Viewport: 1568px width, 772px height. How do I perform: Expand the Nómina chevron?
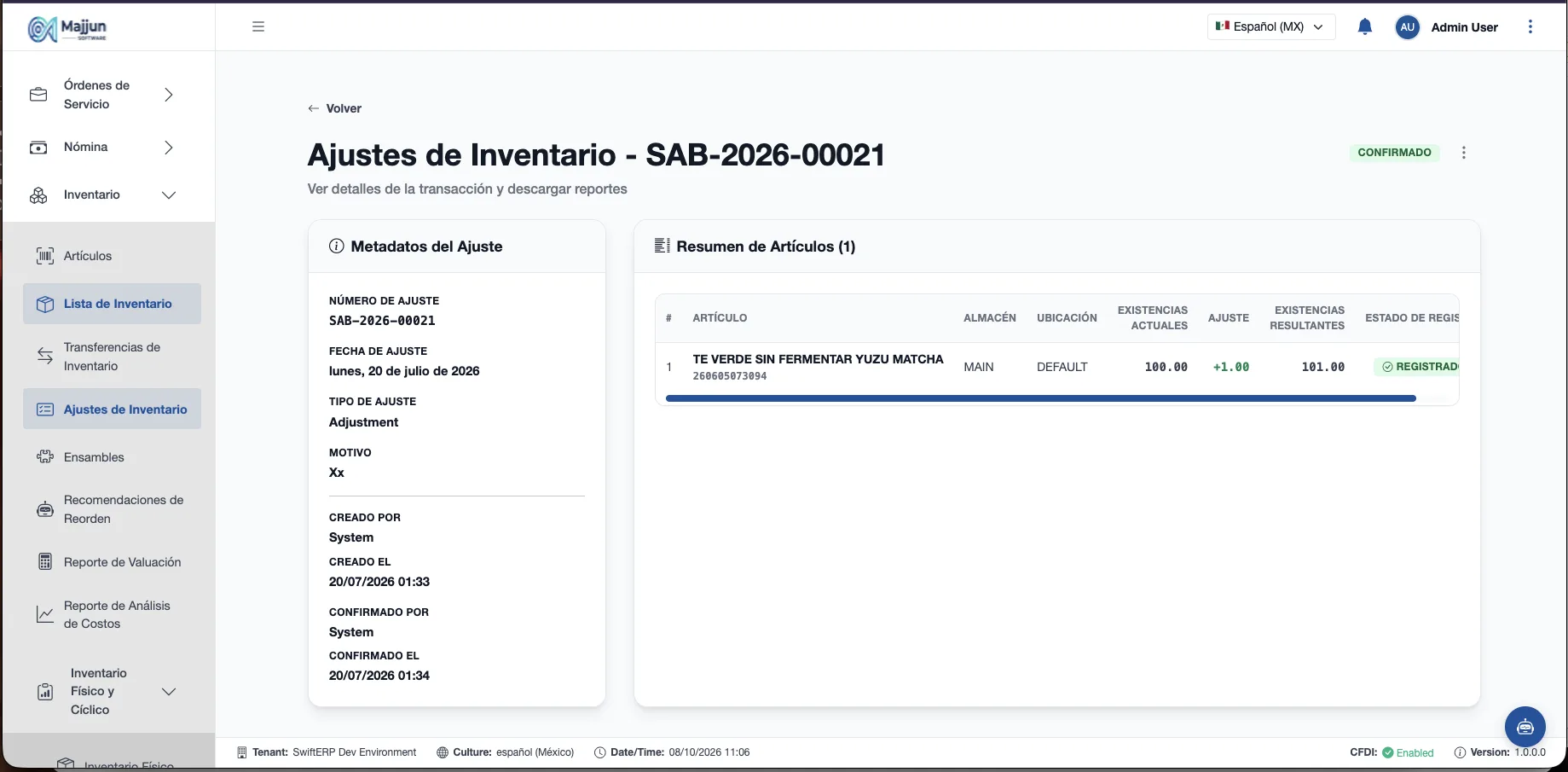(x=169, y=148)
